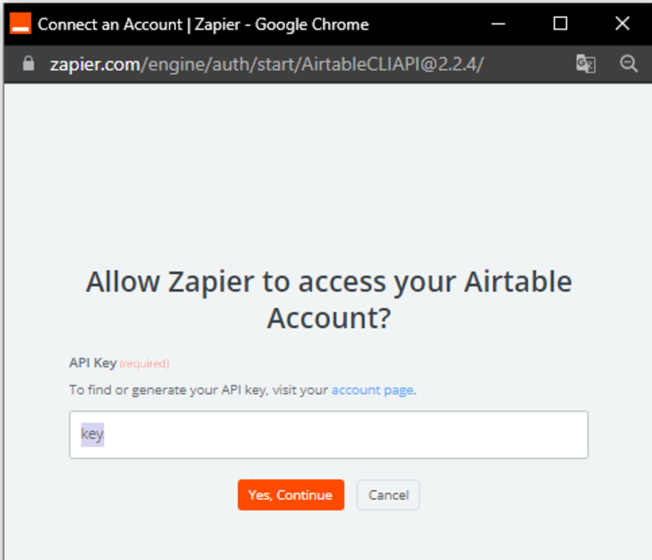Click the zoom magnifier icon in address bar
Viewport: 652px width, 560px height.
(x=629, y=64)
